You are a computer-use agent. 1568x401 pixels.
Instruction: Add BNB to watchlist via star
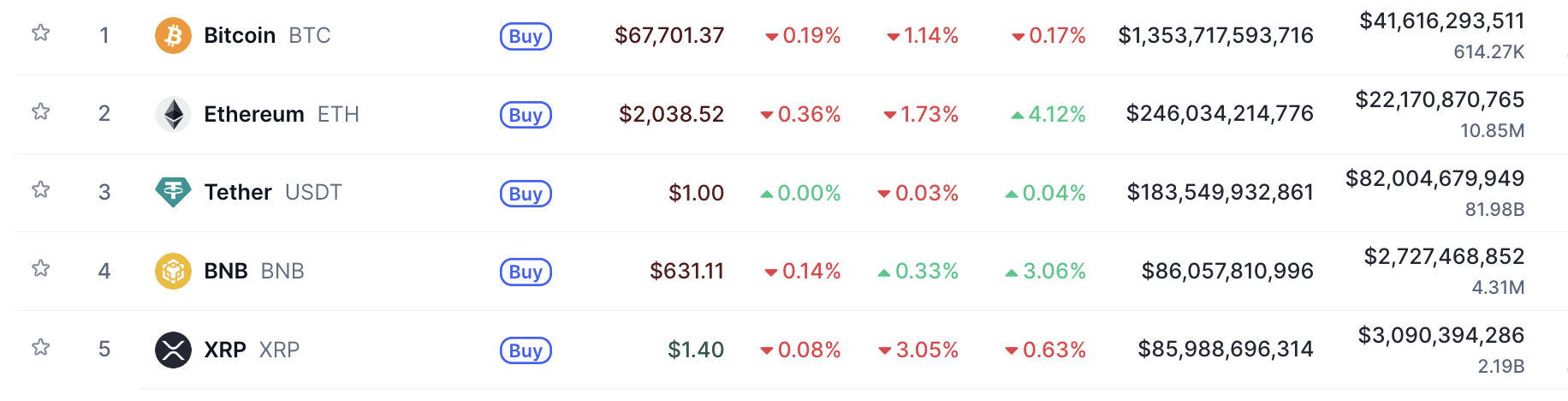(x=40, y=269)
